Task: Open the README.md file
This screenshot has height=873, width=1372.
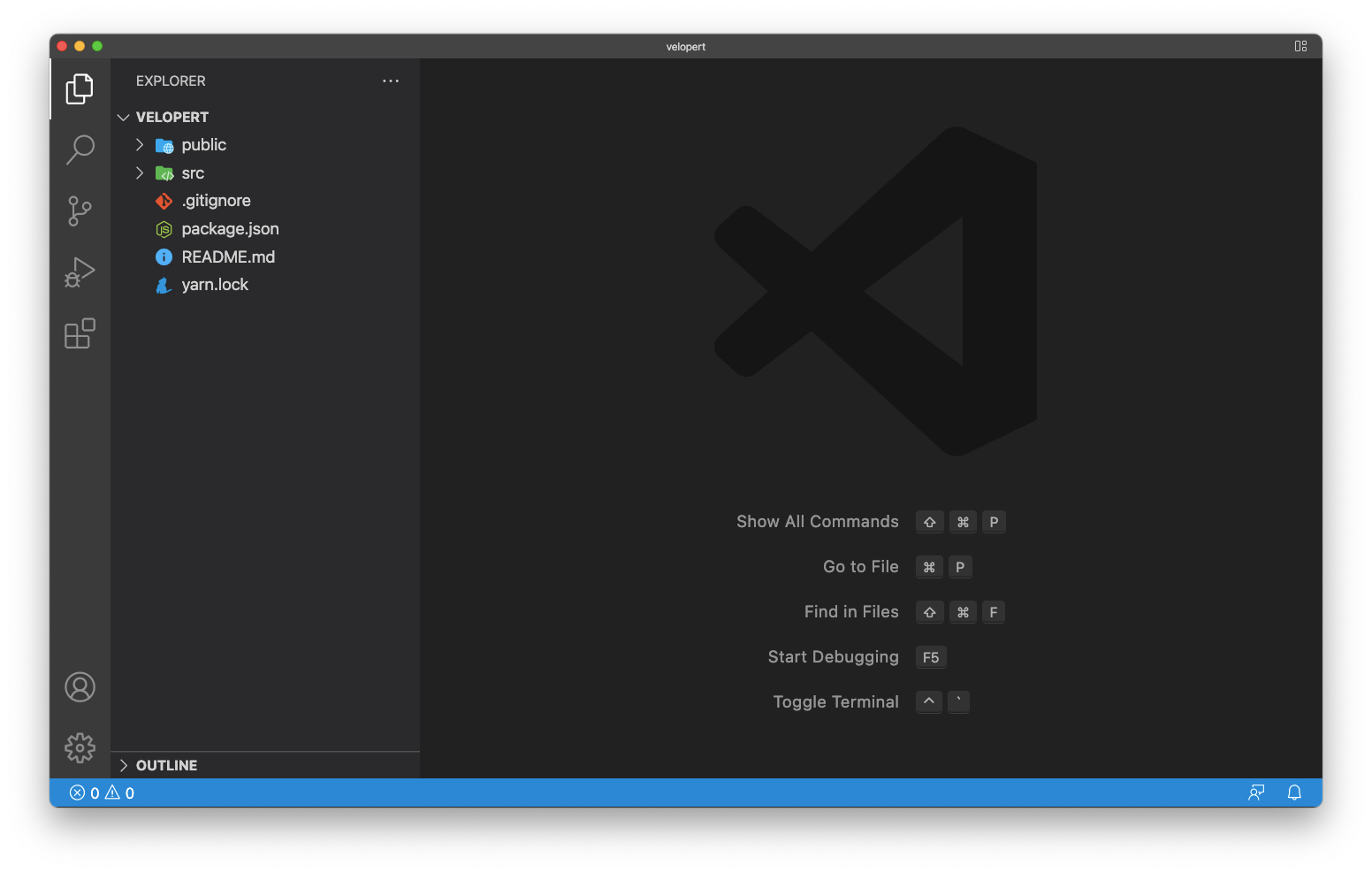Action: 228,257
